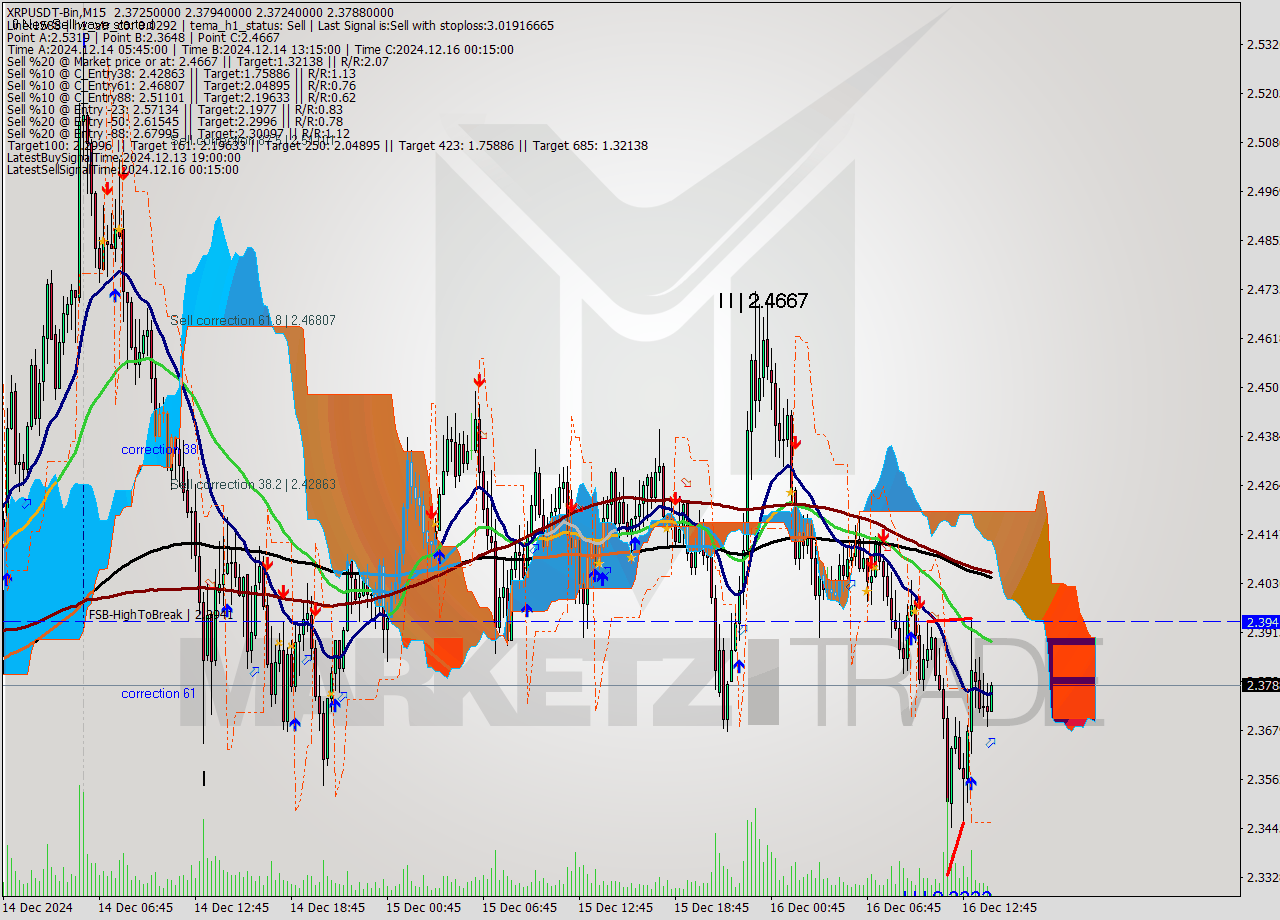Click the '| | | 2.4667' peak label

[x=763, y=300]
